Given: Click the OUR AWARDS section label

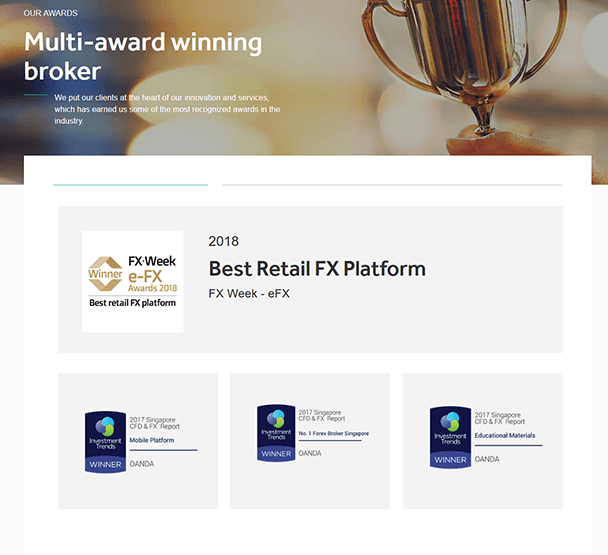Looking at the screenshot, I should click(x=51, y=13).
